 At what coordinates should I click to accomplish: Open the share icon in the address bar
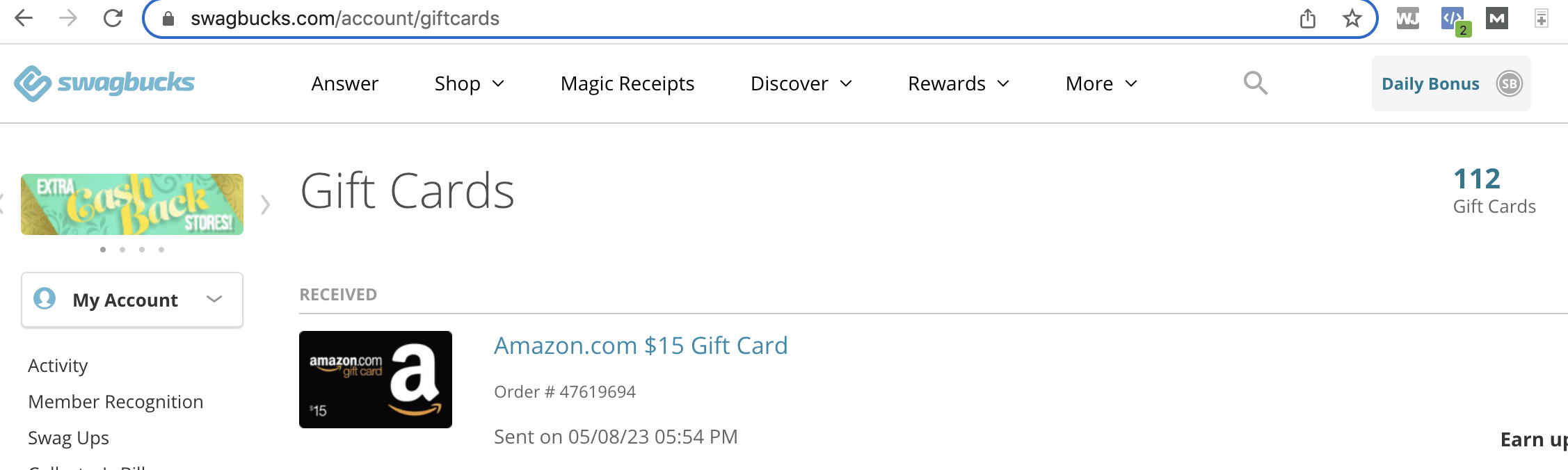[1309, 18]
